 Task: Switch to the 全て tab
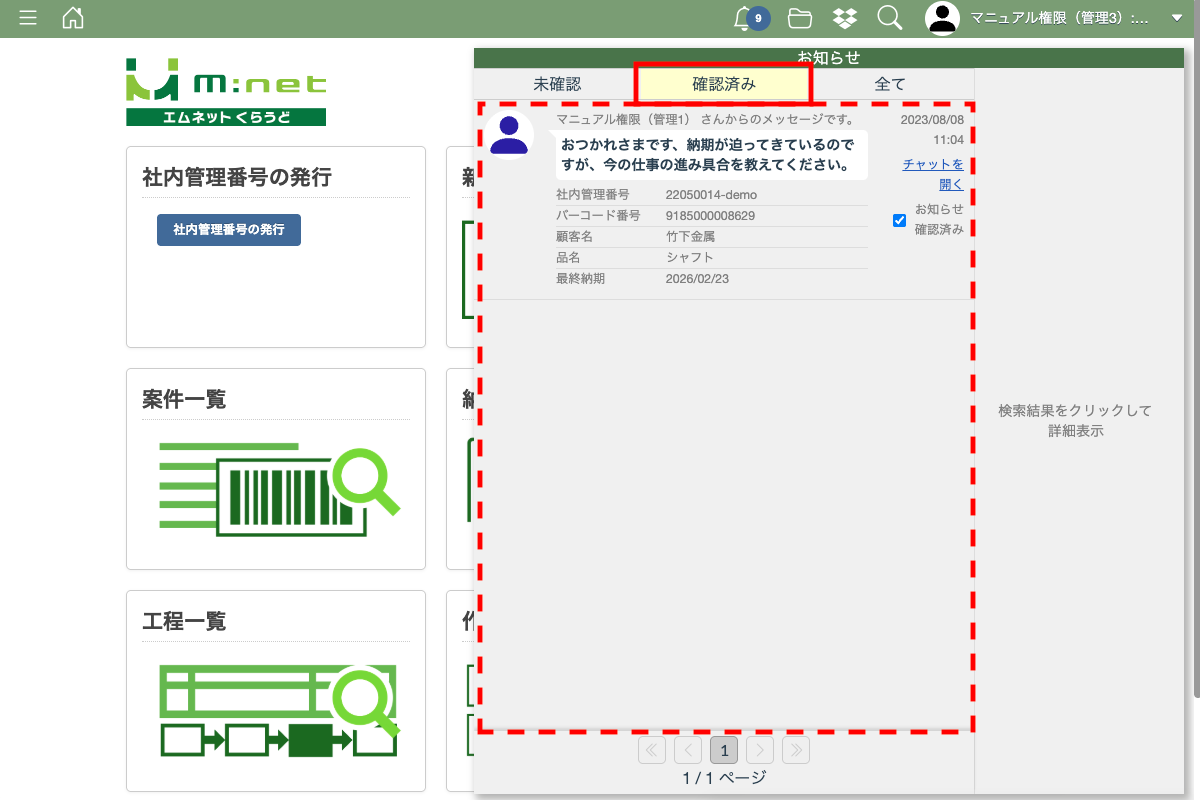click(890, 84)
